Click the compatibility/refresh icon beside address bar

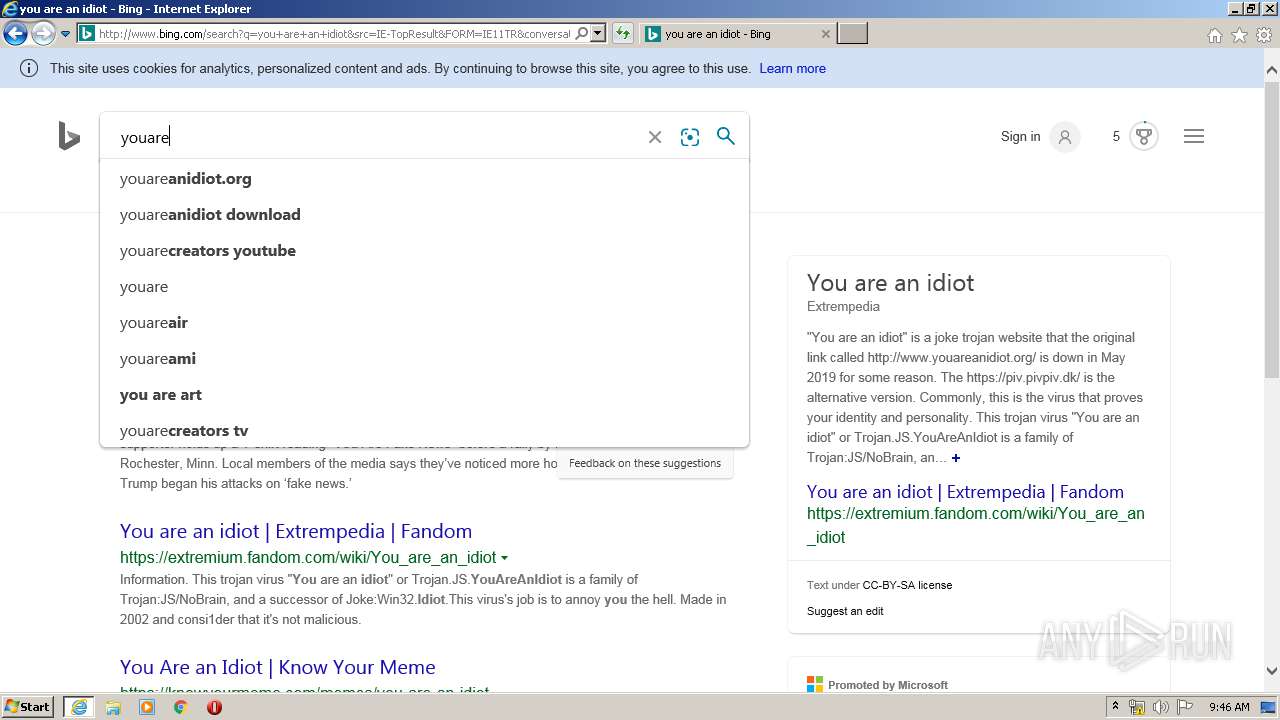[x=623, y=34]
